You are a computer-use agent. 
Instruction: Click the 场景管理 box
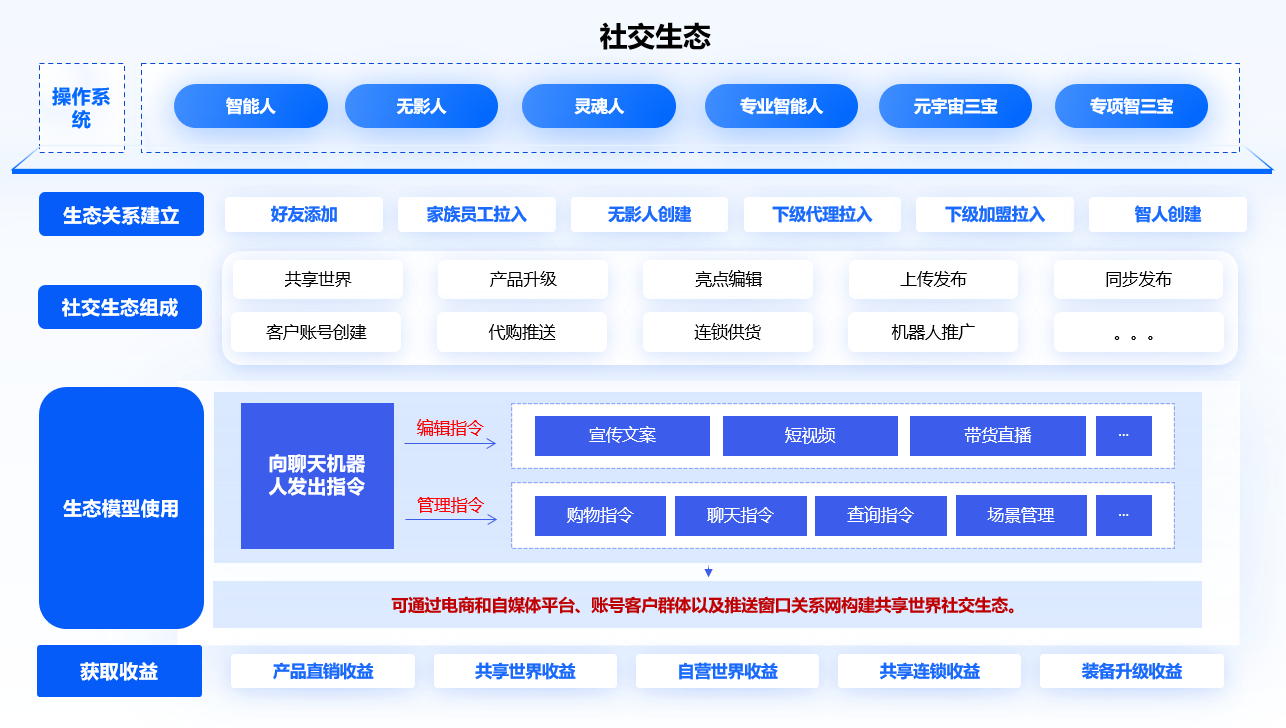click(x=1021, y=516)
